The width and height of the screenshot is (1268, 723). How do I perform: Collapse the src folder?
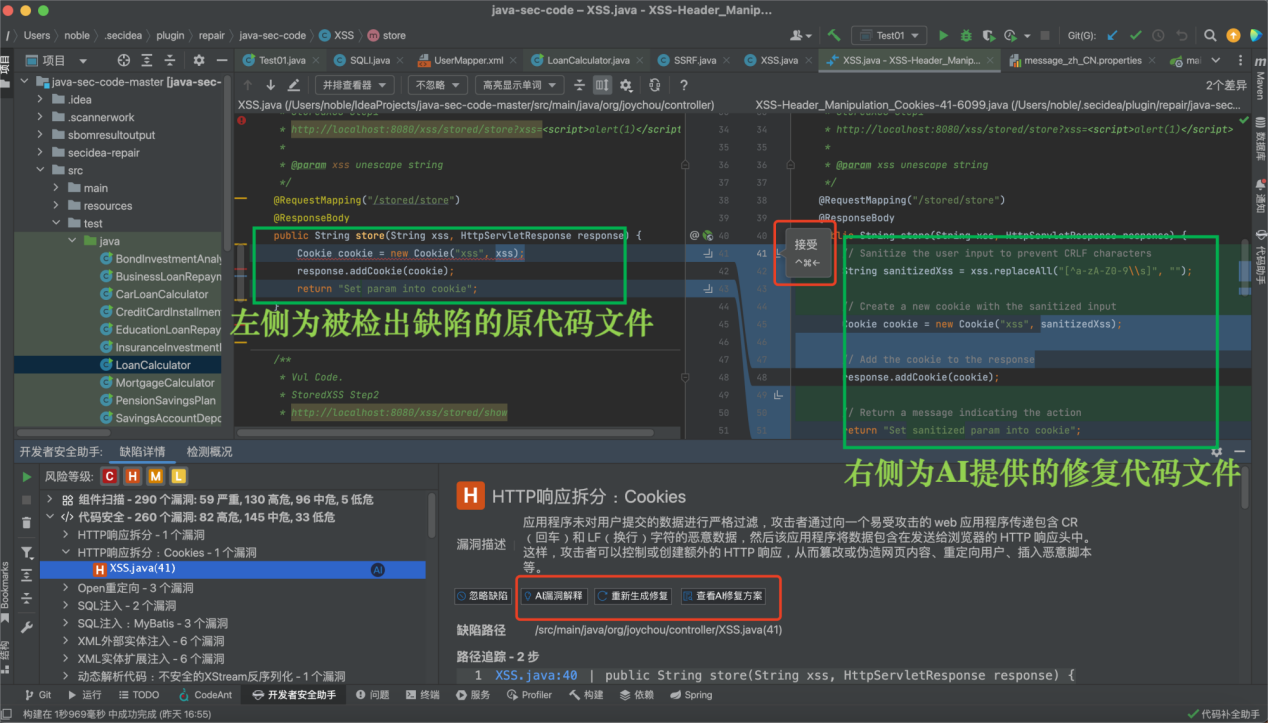[x=40, y=170]
